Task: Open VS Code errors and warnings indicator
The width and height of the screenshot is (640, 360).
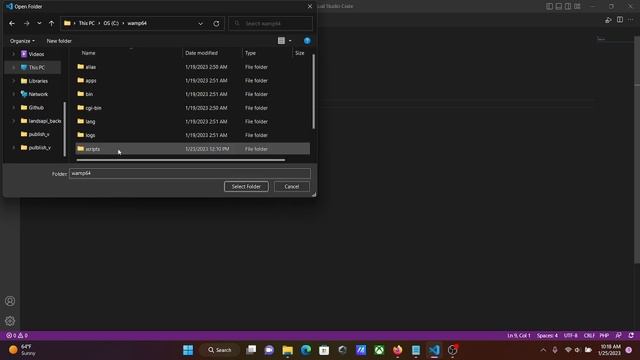Action: tap(17, 336)
